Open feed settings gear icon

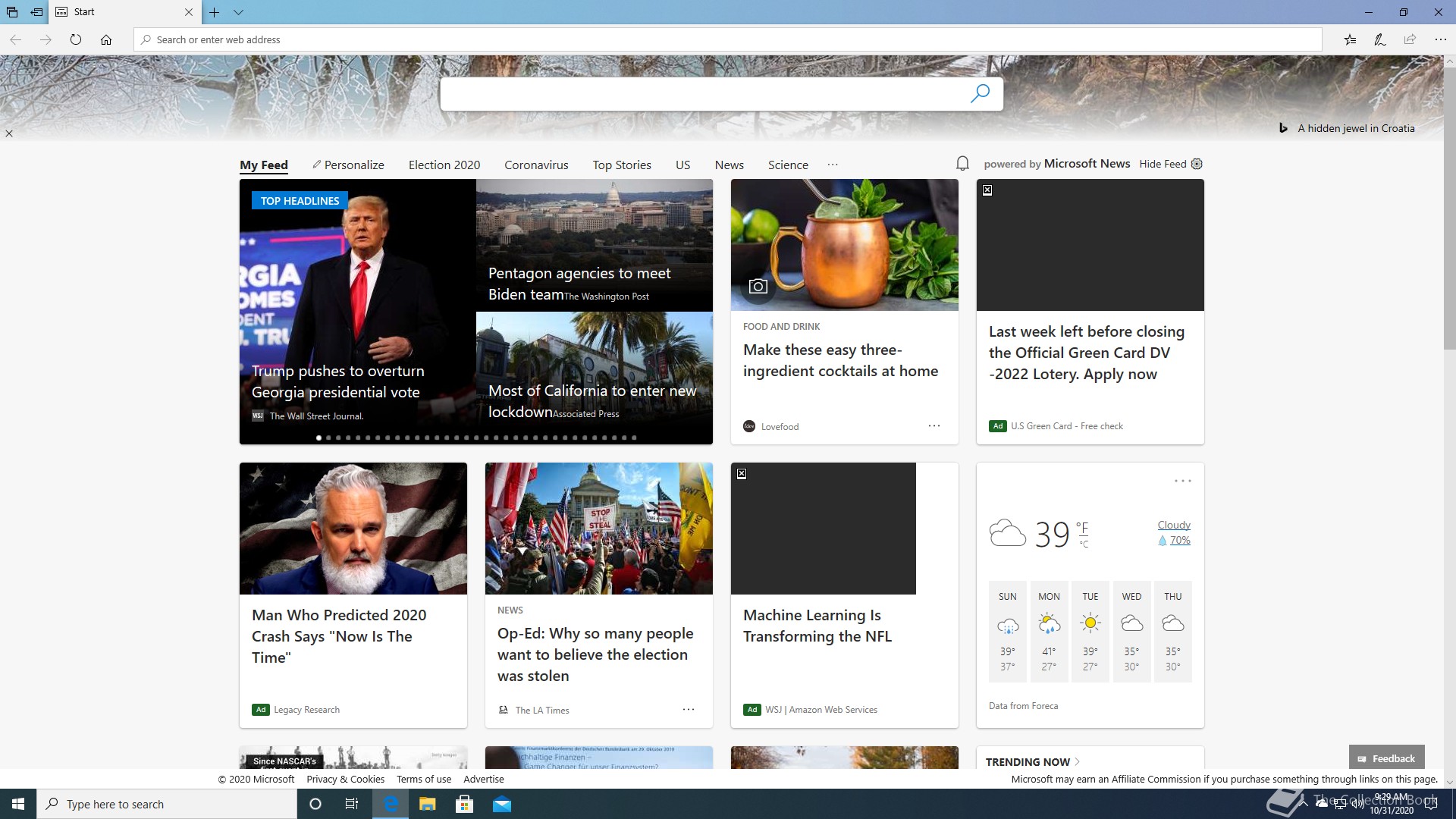pyautogui.click(x=1197, y=164)
